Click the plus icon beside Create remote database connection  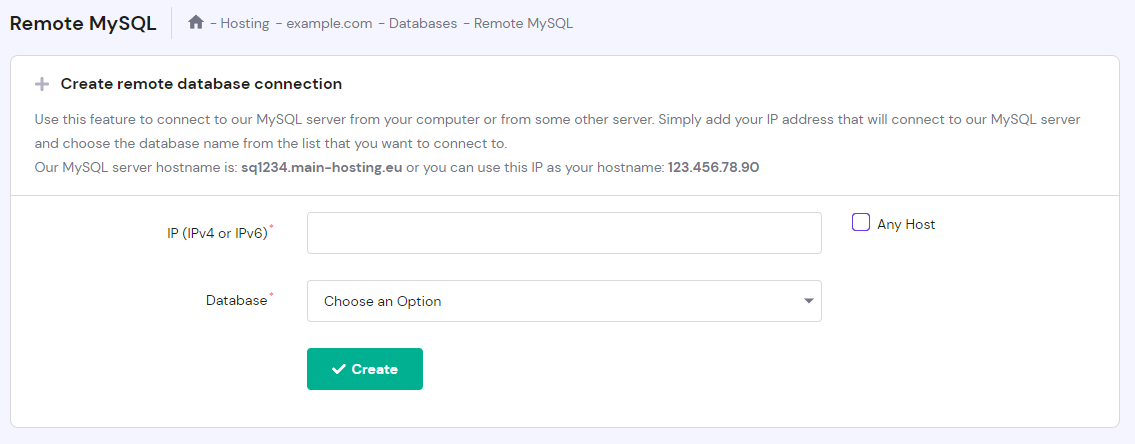coord(42,84)
